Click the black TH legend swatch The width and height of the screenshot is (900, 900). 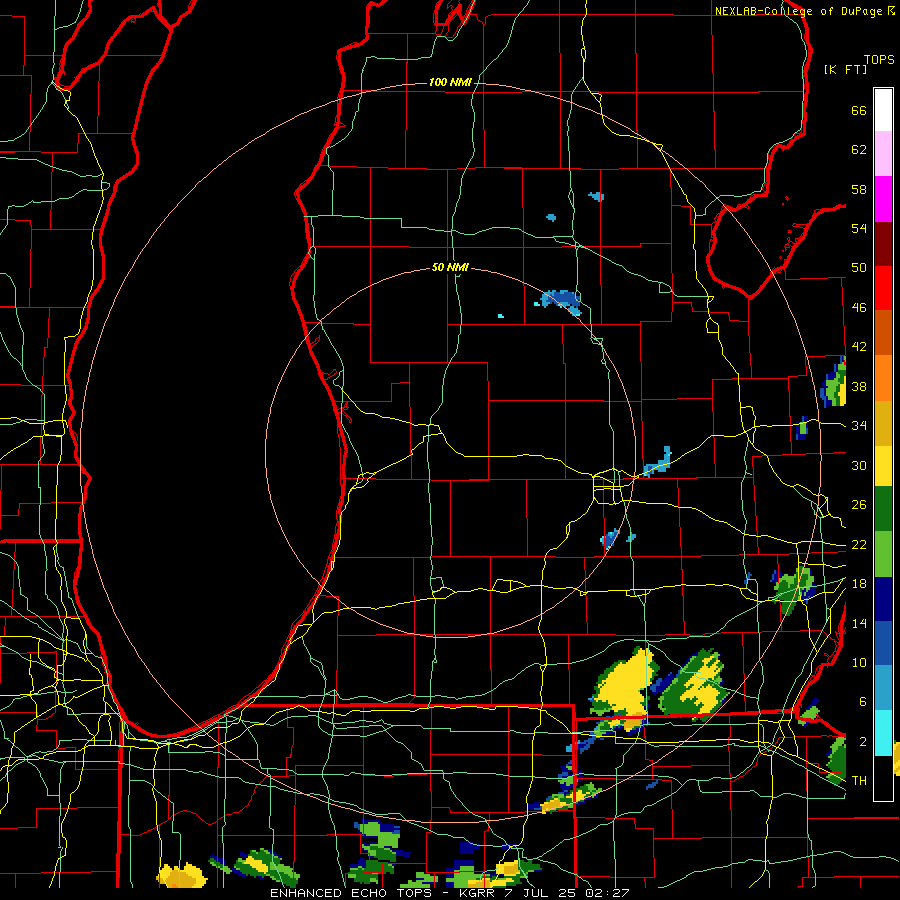[883, 778]
